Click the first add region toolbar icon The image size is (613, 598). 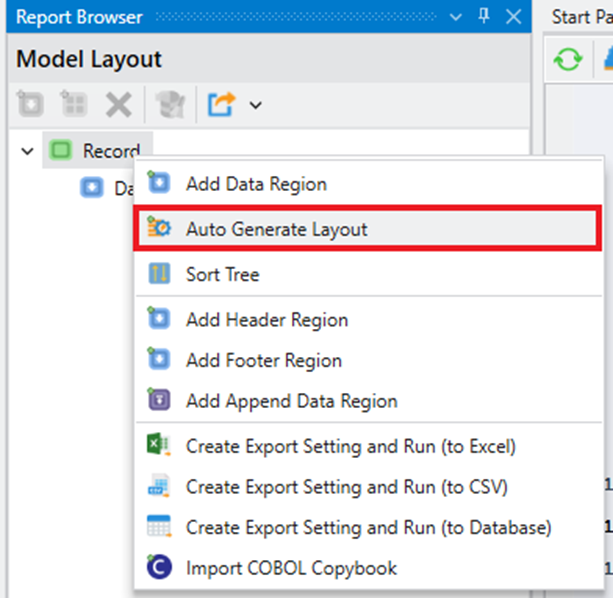31,104
